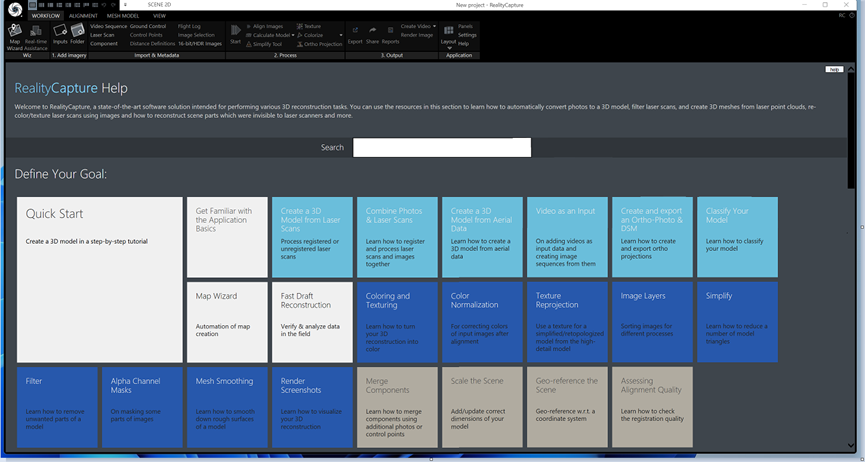Click the help circle icon beside RC
865x462 pixels.
pyautogui.click(x=852, y=15)
